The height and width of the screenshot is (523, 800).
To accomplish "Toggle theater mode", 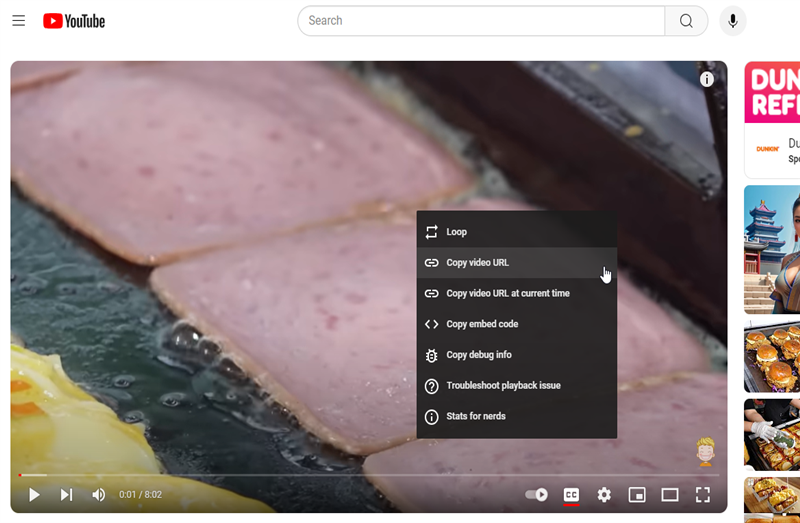I will [x=670, y=494].
